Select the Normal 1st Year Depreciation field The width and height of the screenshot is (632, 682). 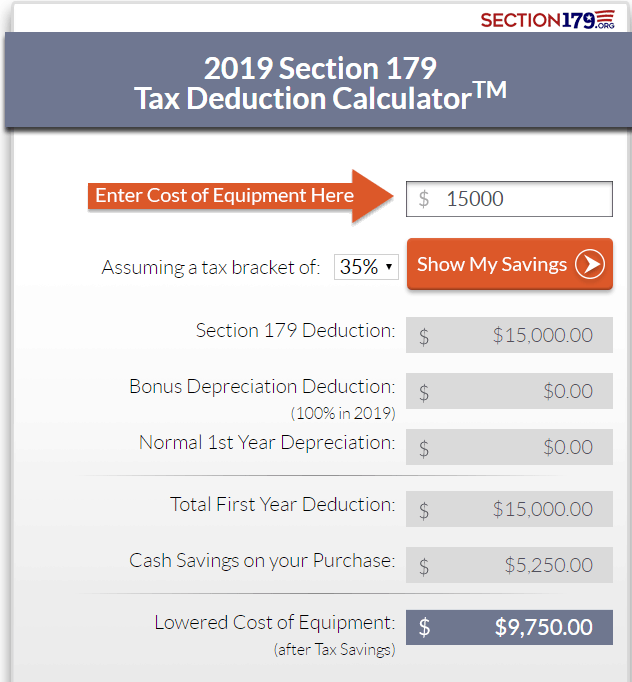click(x=509, y=447)
